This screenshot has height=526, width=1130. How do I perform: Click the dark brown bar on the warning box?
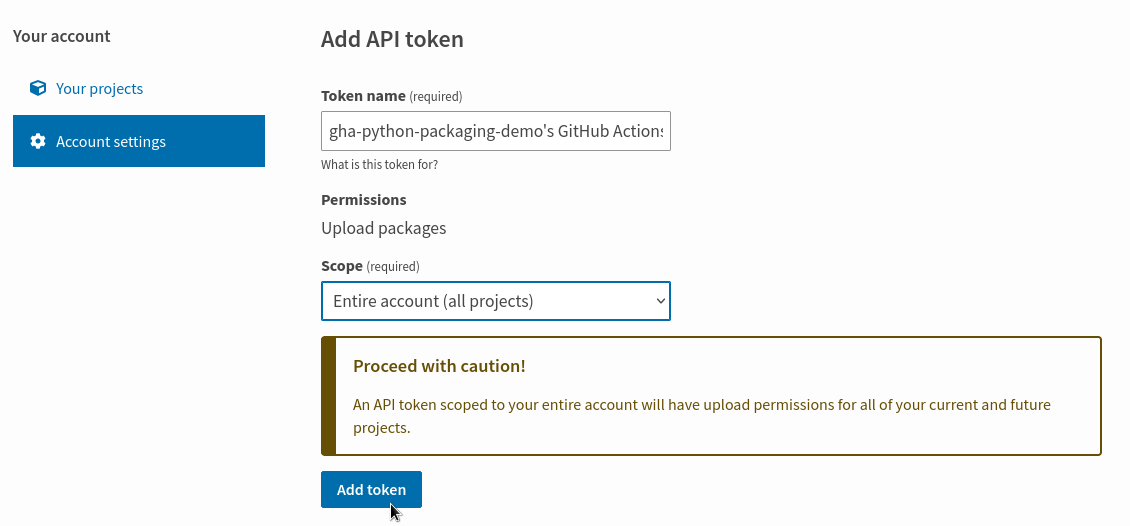point(328,396)
